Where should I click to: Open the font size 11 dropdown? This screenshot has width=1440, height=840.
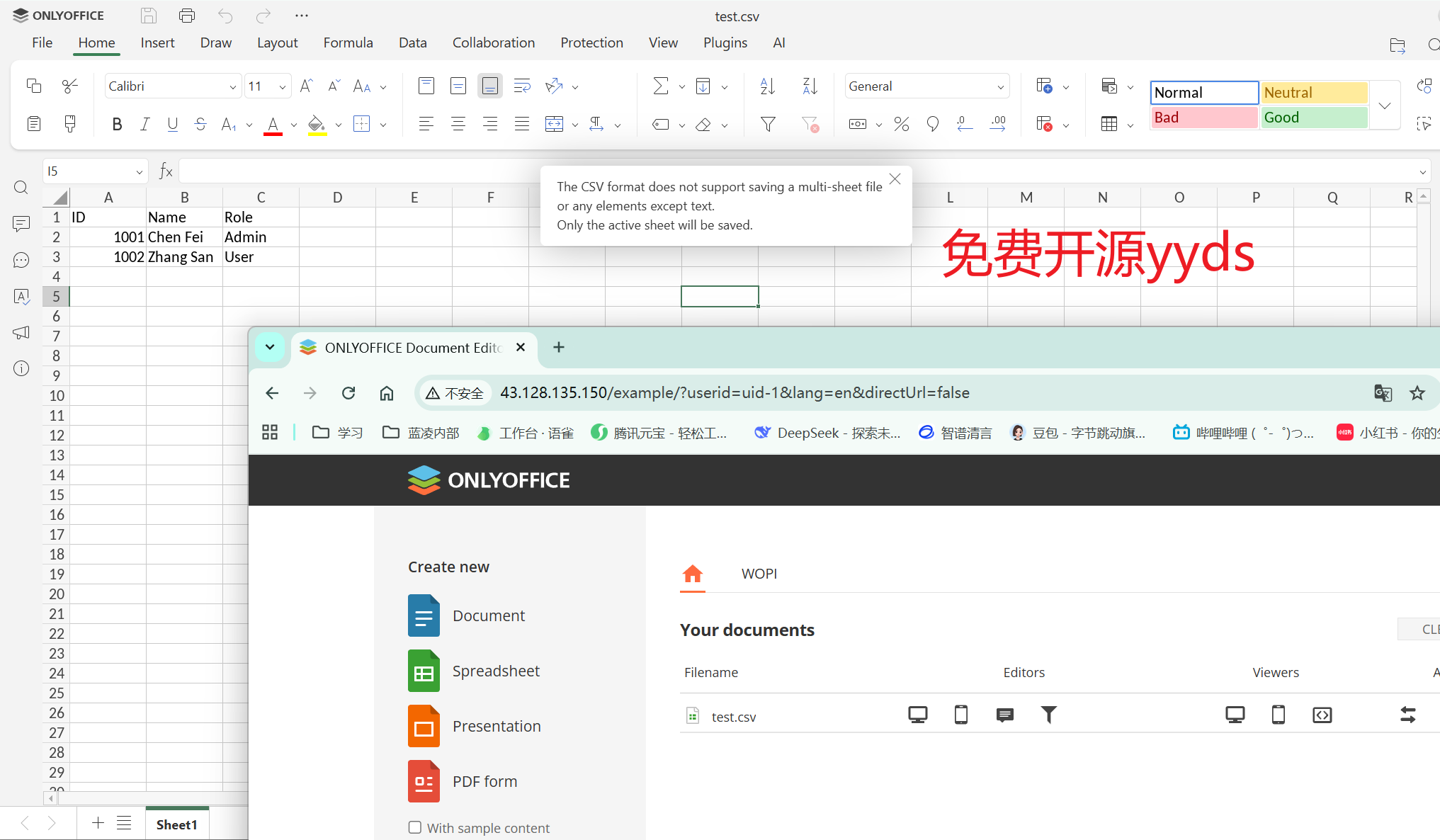coord(283,87)
